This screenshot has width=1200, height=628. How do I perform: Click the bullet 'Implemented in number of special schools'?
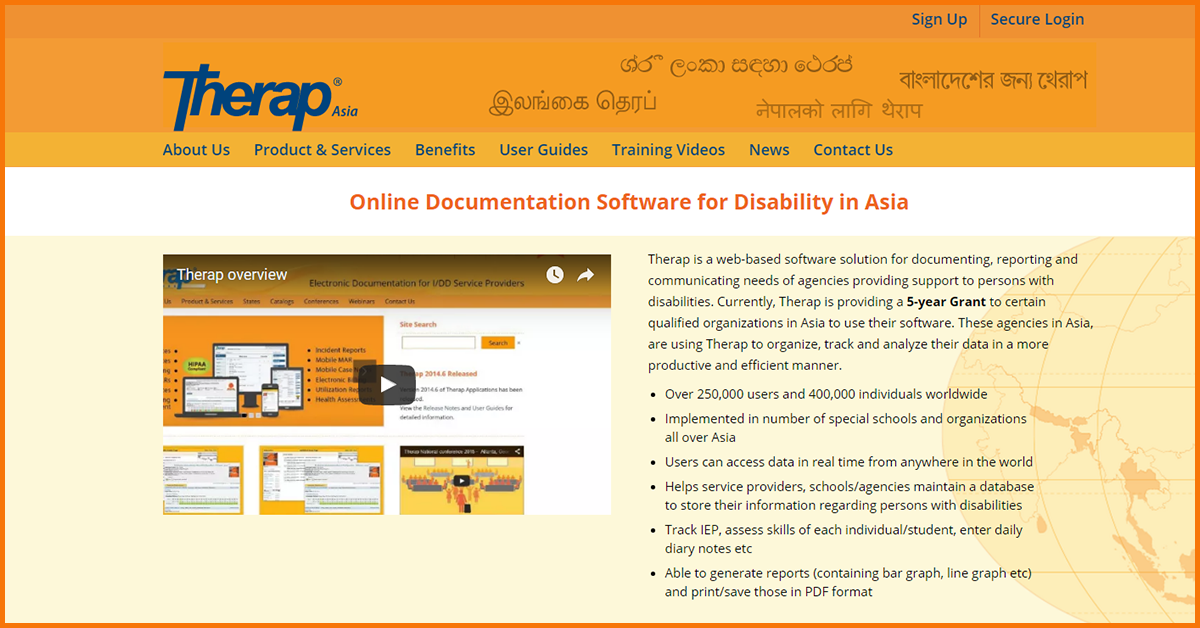click(x=846, y=428)
